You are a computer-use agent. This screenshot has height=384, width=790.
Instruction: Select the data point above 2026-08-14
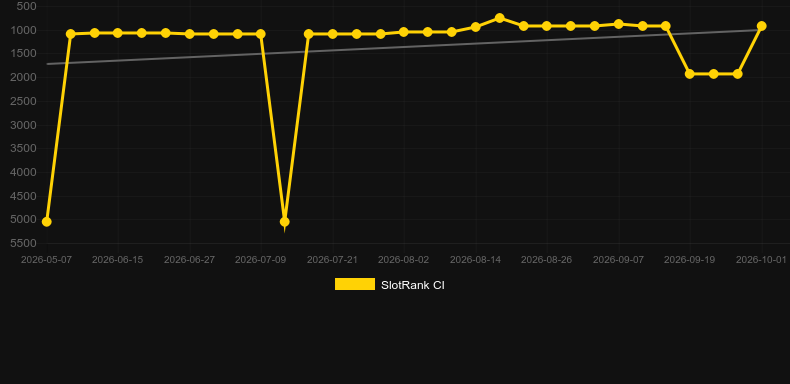coord(476,27)
